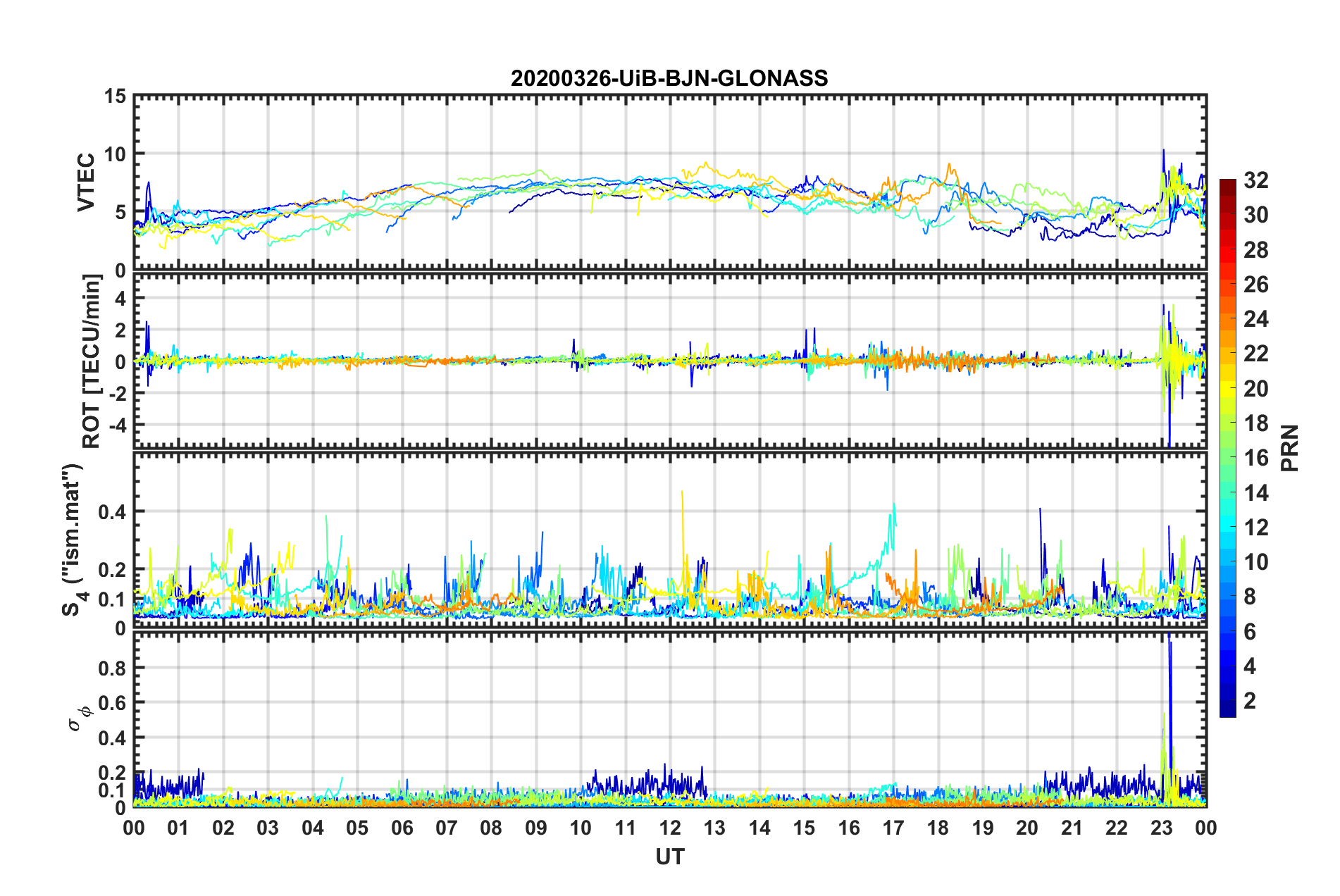The image size is (1340, 896).
Task: Click colorbar tick label 32
Action: pos(1255,180)
